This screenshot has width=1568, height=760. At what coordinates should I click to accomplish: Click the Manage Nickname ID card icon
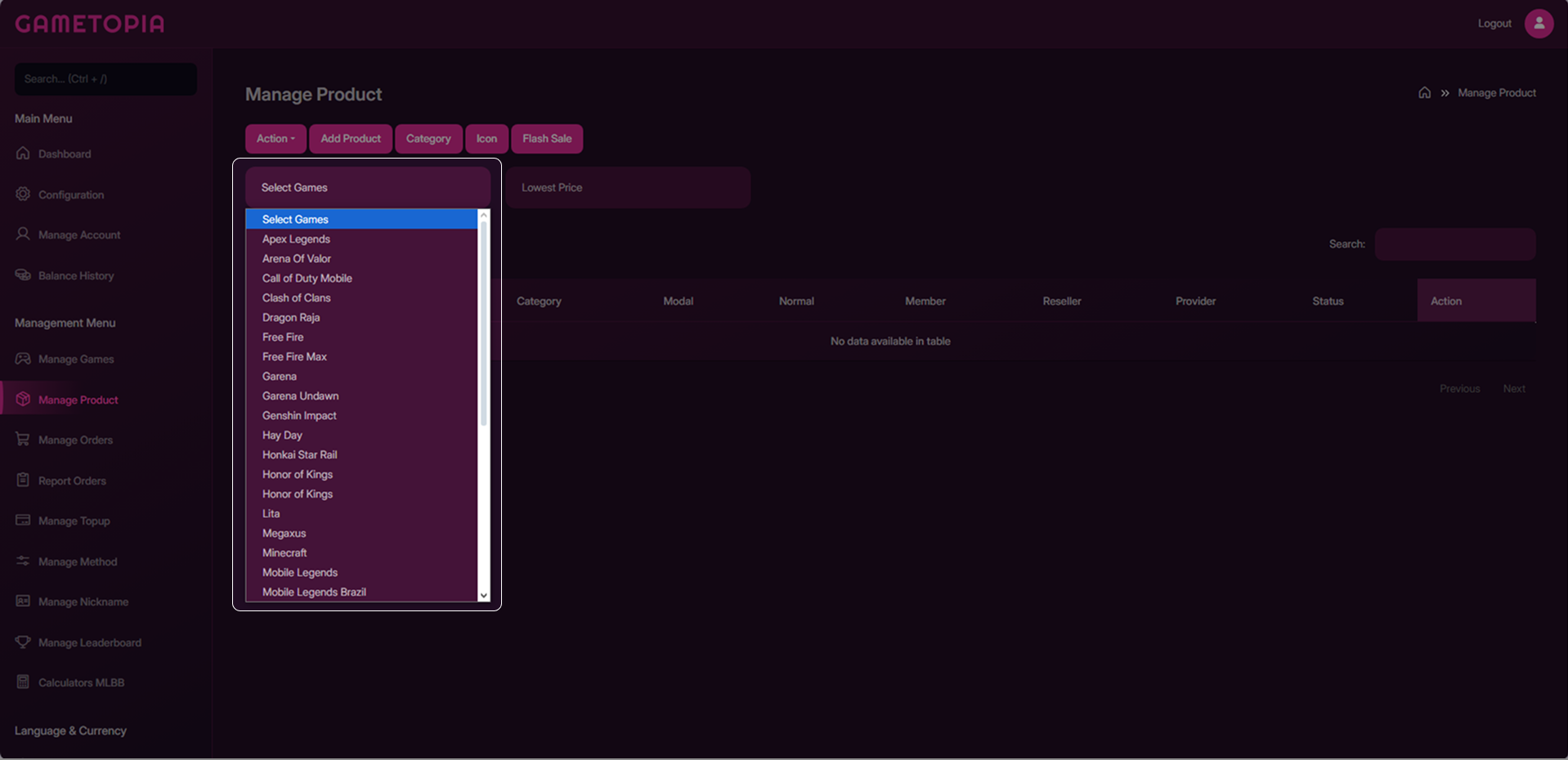[23, 601]
